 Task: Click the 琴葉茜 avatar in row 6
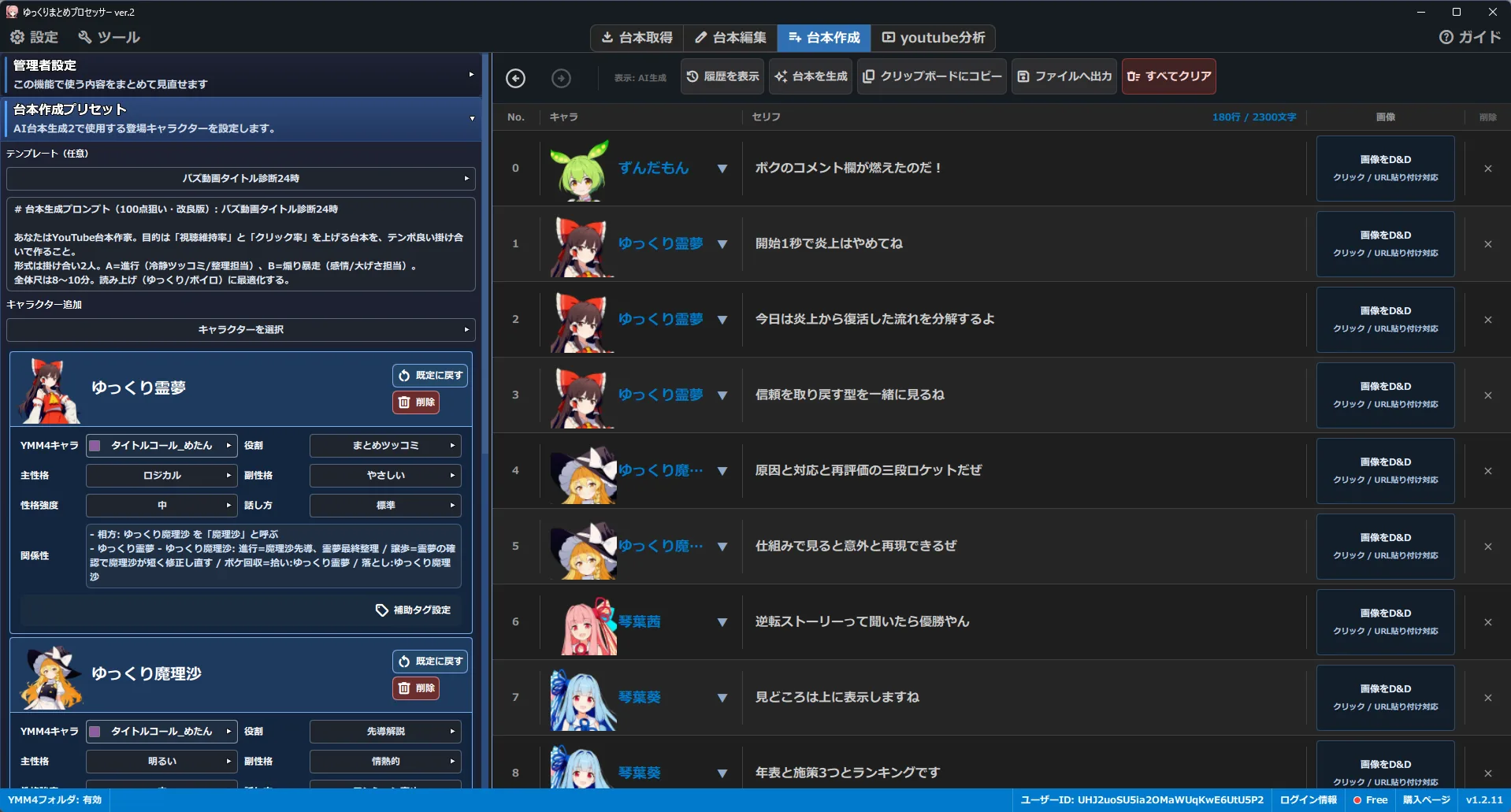588,625
